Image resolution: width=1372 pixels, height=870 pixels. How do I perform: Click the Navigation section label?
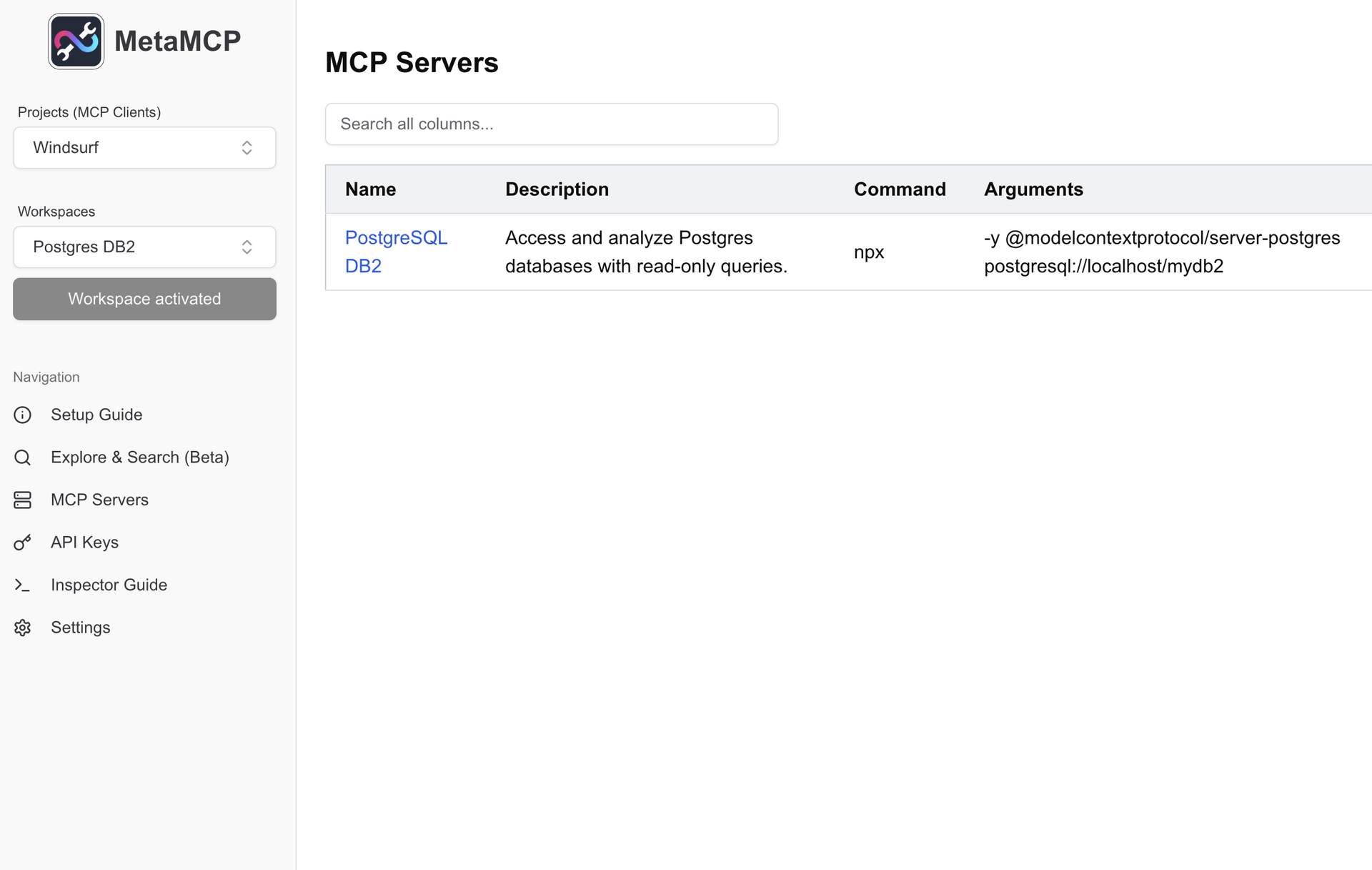[46, 377]
